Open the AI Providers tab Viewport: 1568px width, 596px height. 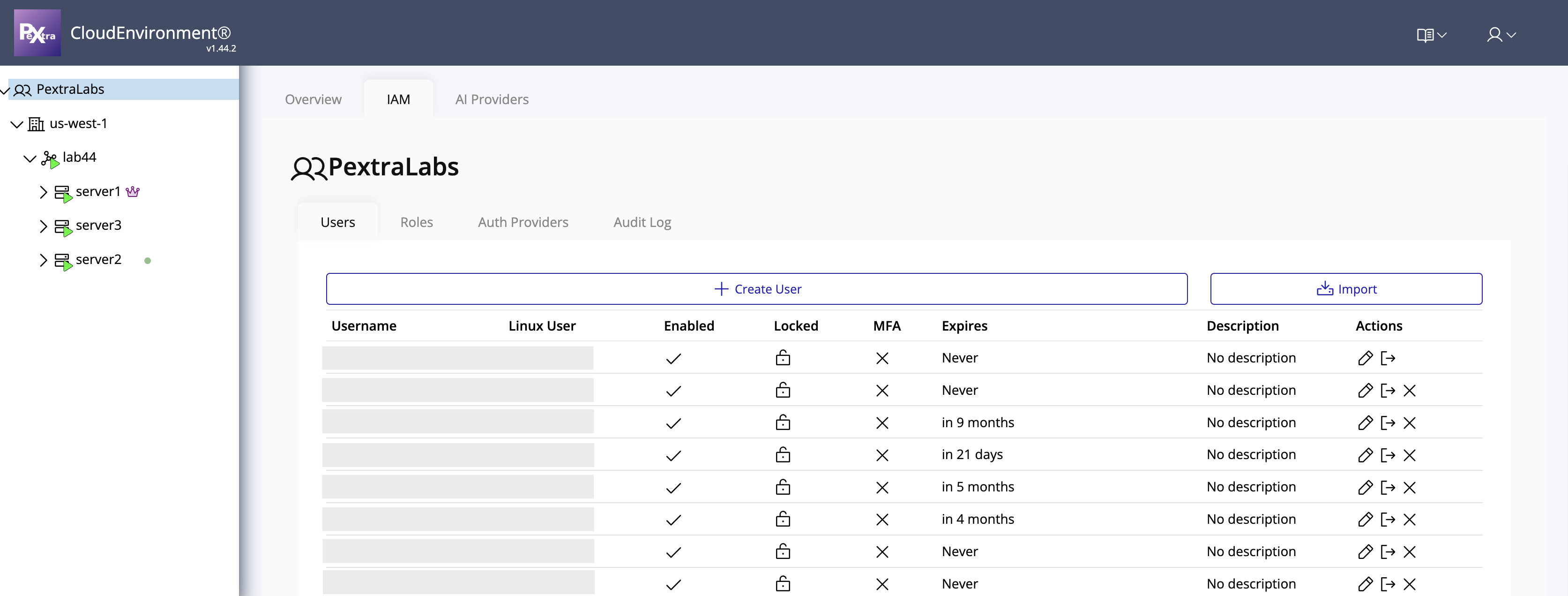(492, 98)
